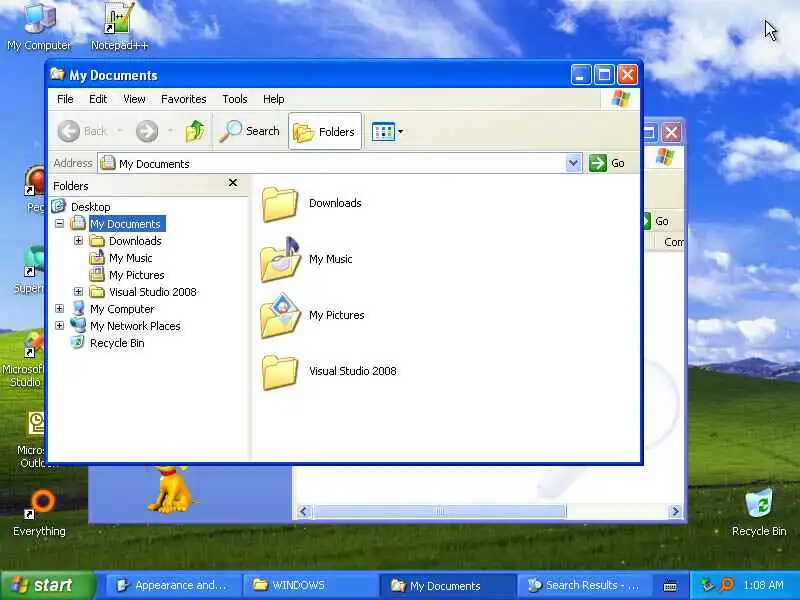This screenshot has width=800, height=600.
Task: Click the Microsoft Outlook desktop shortcut
Action: (36, 440)
